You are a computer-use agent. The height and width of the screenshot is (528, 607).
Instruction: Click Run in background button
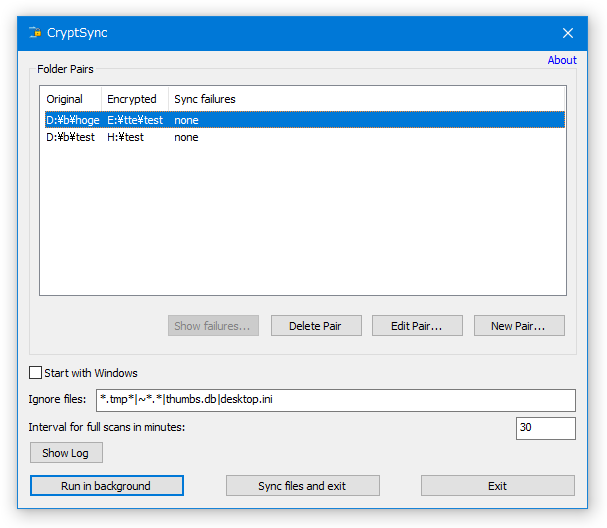coord(107,485)
